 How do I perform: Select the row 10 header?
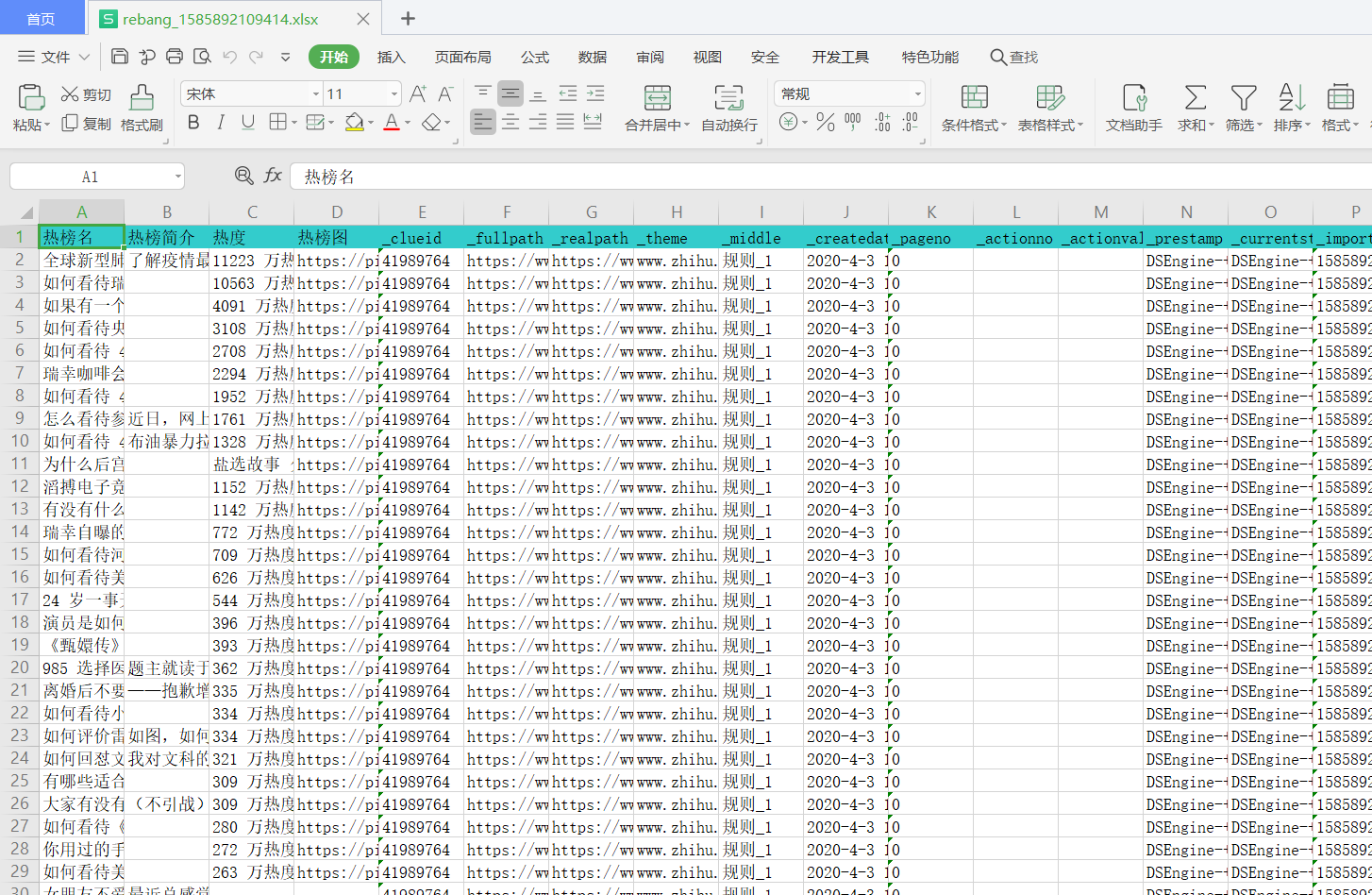[19, 441]
